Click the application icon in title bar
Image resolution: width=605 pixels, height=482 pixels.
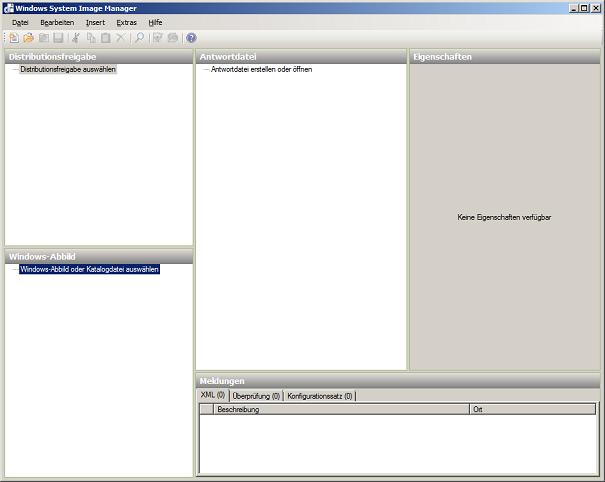point(8,8)
